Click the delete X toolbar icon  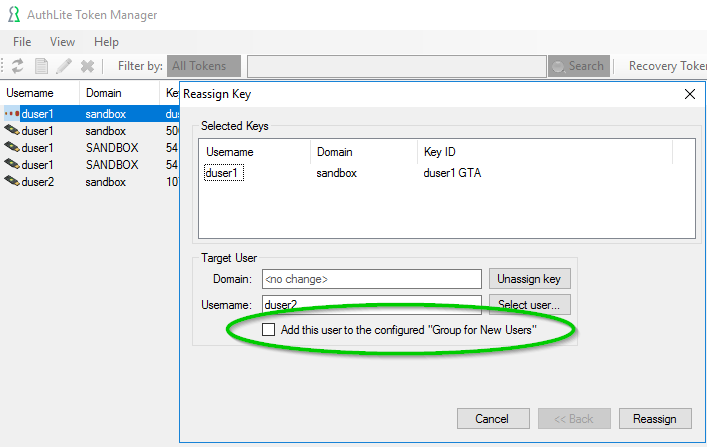[x=87, y=66]
